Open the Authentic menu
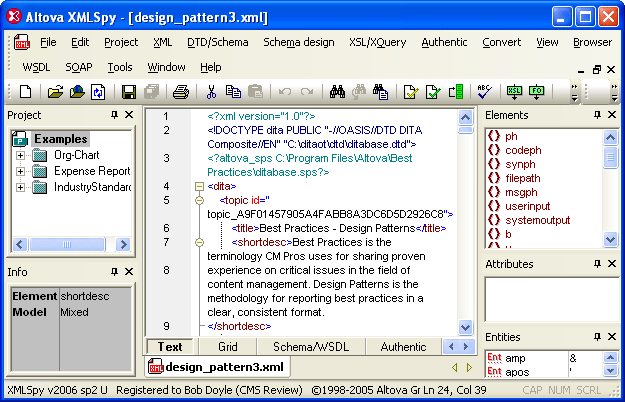The height and width of the screenshot is (402, 625). (x=444, y=42)
